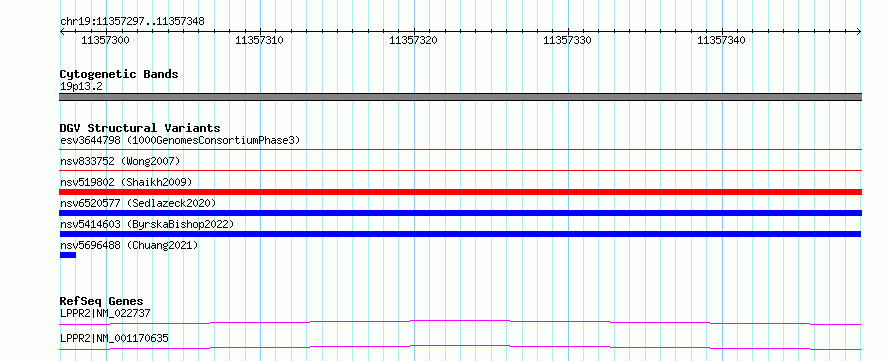Click the short blue nsv5696488 variant bar
Viewport: 890px width, 361px height.
point(68,255)
